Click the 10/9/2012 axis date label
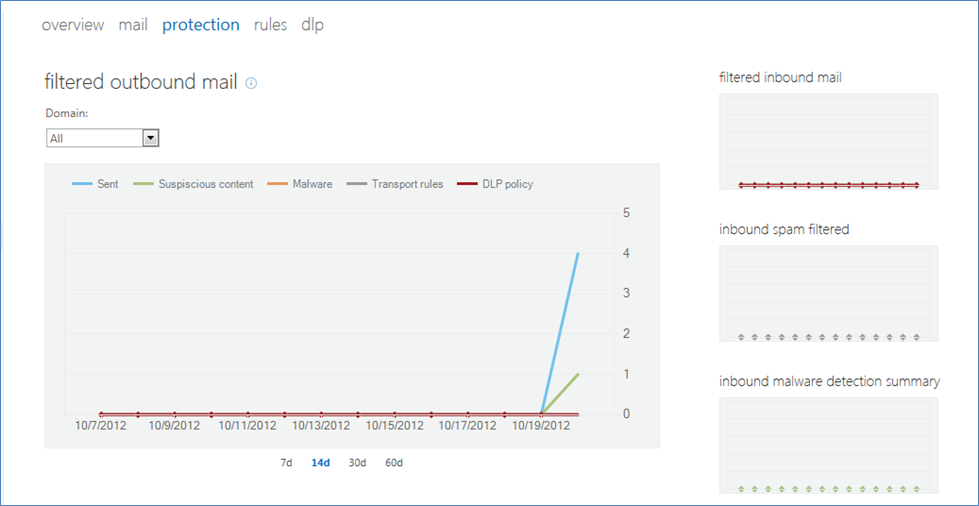Image resolution: width=979 pixels, height=506 pixels. (174, 426)
